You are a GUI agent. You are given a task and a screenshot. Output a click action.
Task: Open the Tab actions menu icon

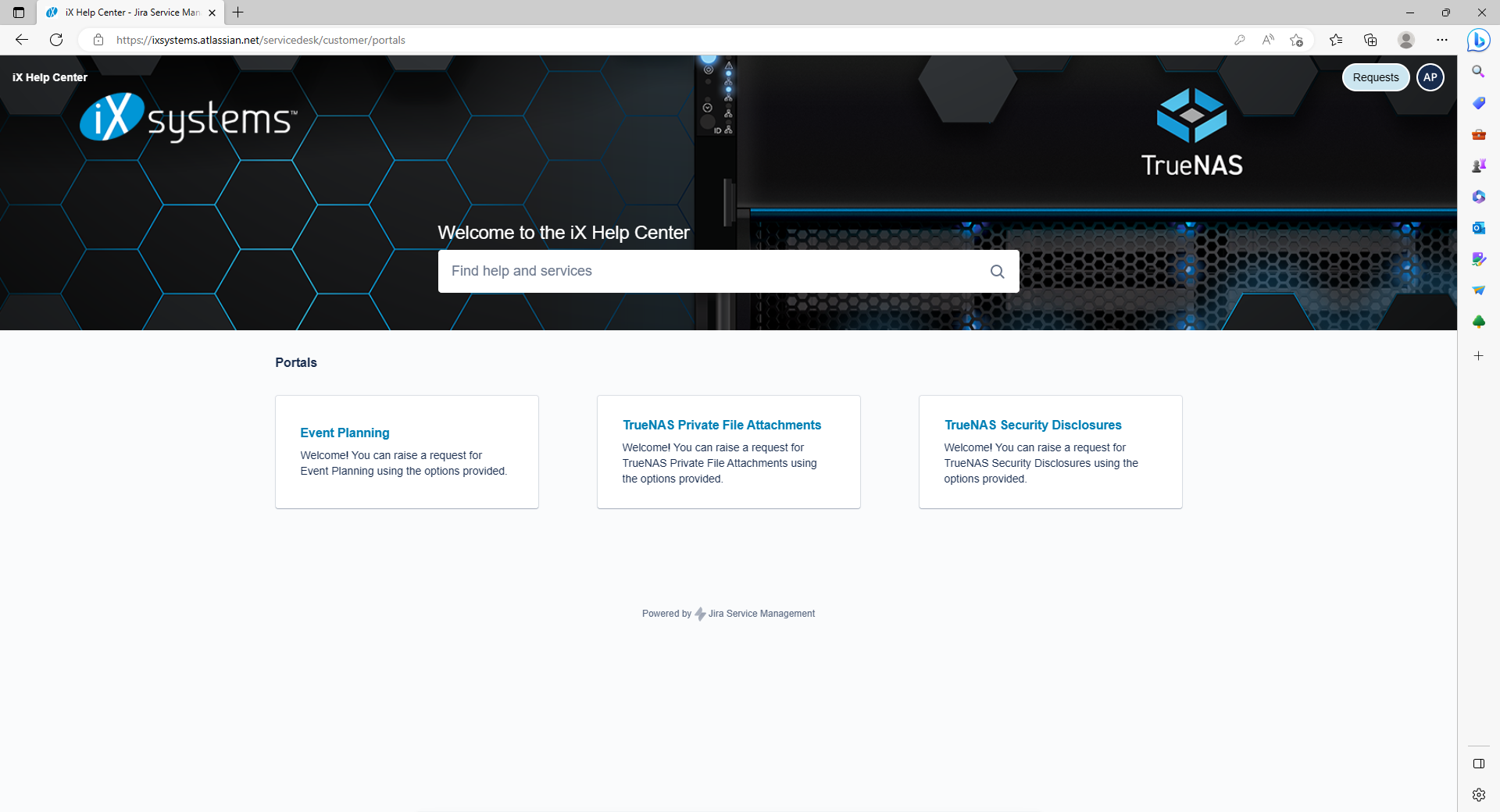click(x=19, y=12)
